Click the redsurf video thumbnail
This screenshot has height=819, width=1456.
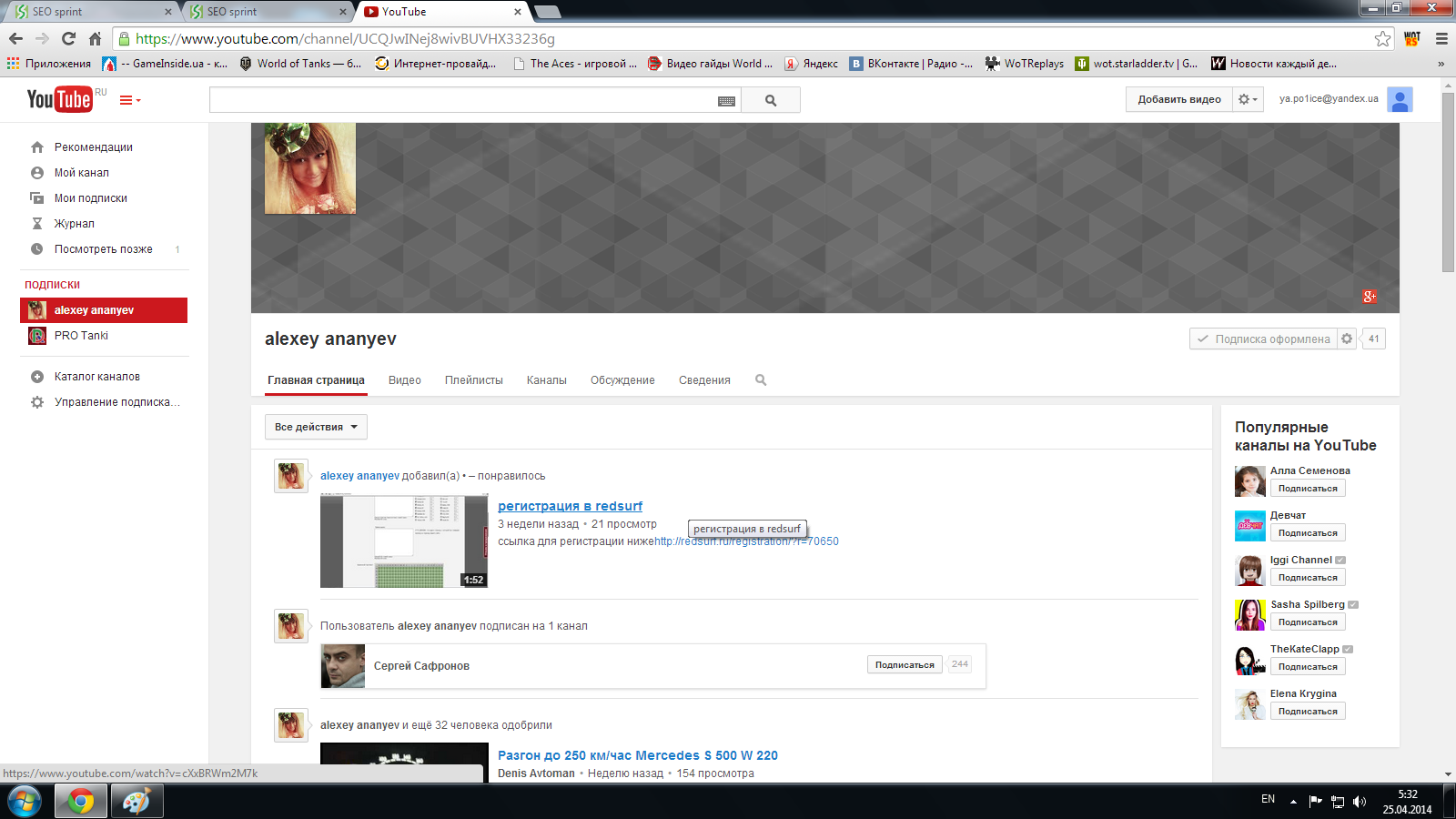(x=404, y=541)
